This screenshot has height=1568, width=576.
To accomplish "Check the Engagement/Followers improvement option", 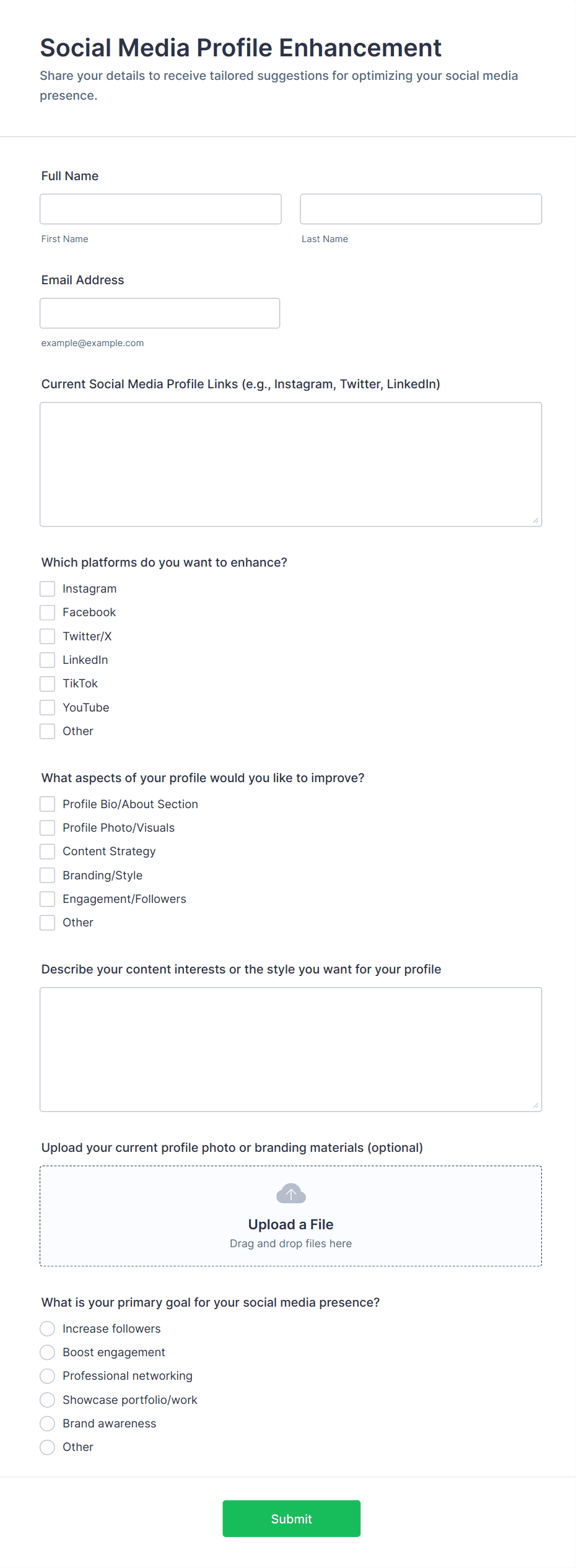I will (47, 899).
